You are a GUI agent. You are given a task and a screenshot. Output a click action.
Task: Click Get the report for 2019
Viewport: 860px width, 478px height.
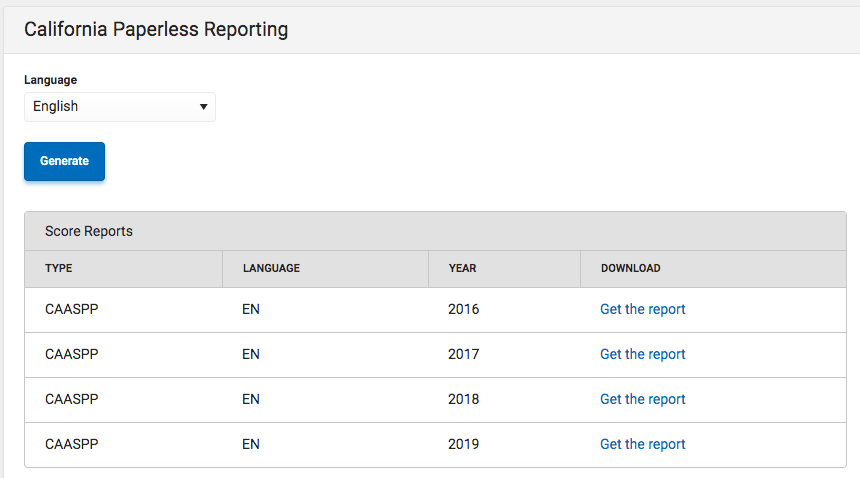(642, 444)
